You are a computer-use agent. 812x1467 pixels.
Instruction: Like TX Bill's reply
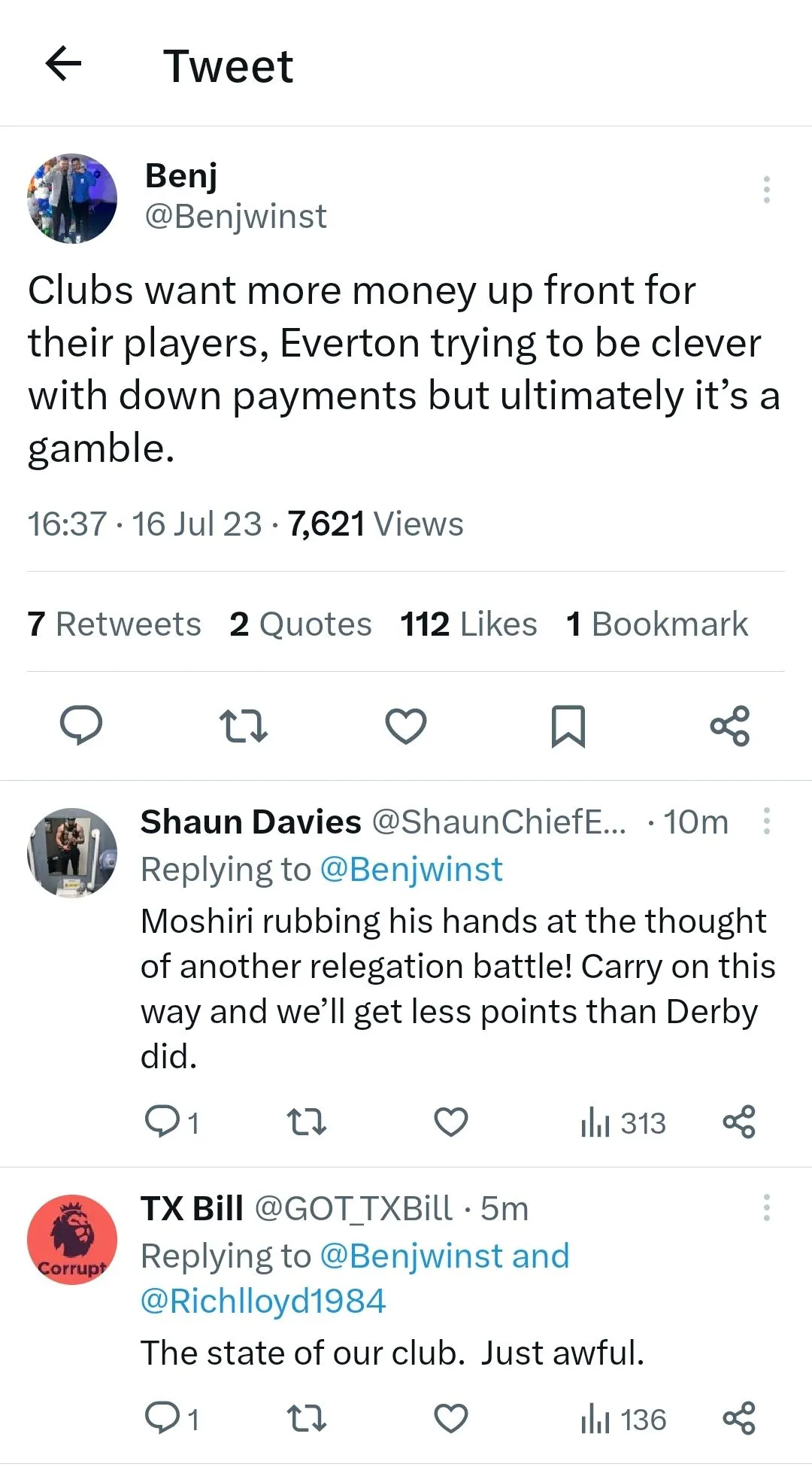[x=451, y=1418]
